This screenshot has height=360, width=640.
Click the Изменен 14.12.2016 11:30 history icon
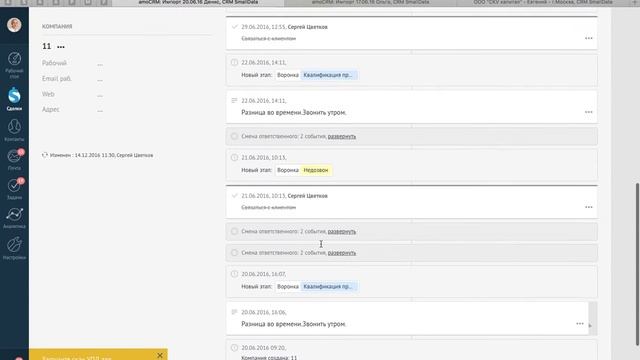45,155
